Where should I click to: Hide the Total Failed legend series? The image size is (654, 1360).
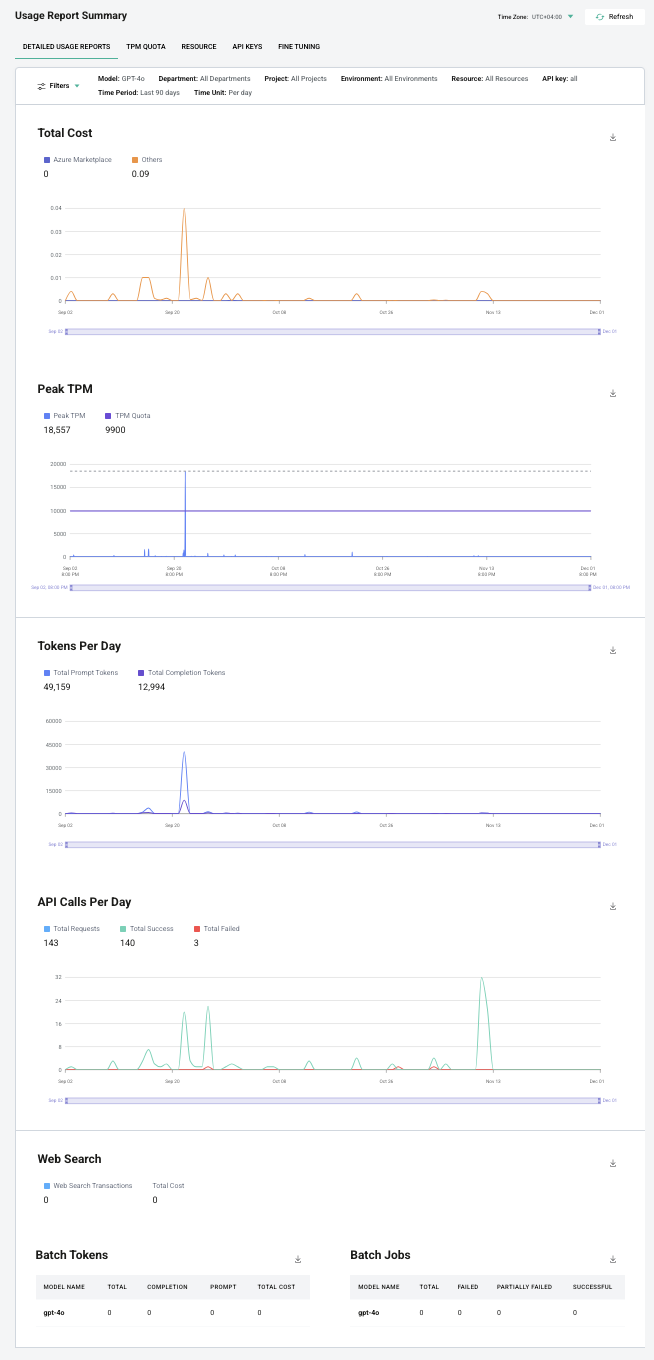(215, 929)
